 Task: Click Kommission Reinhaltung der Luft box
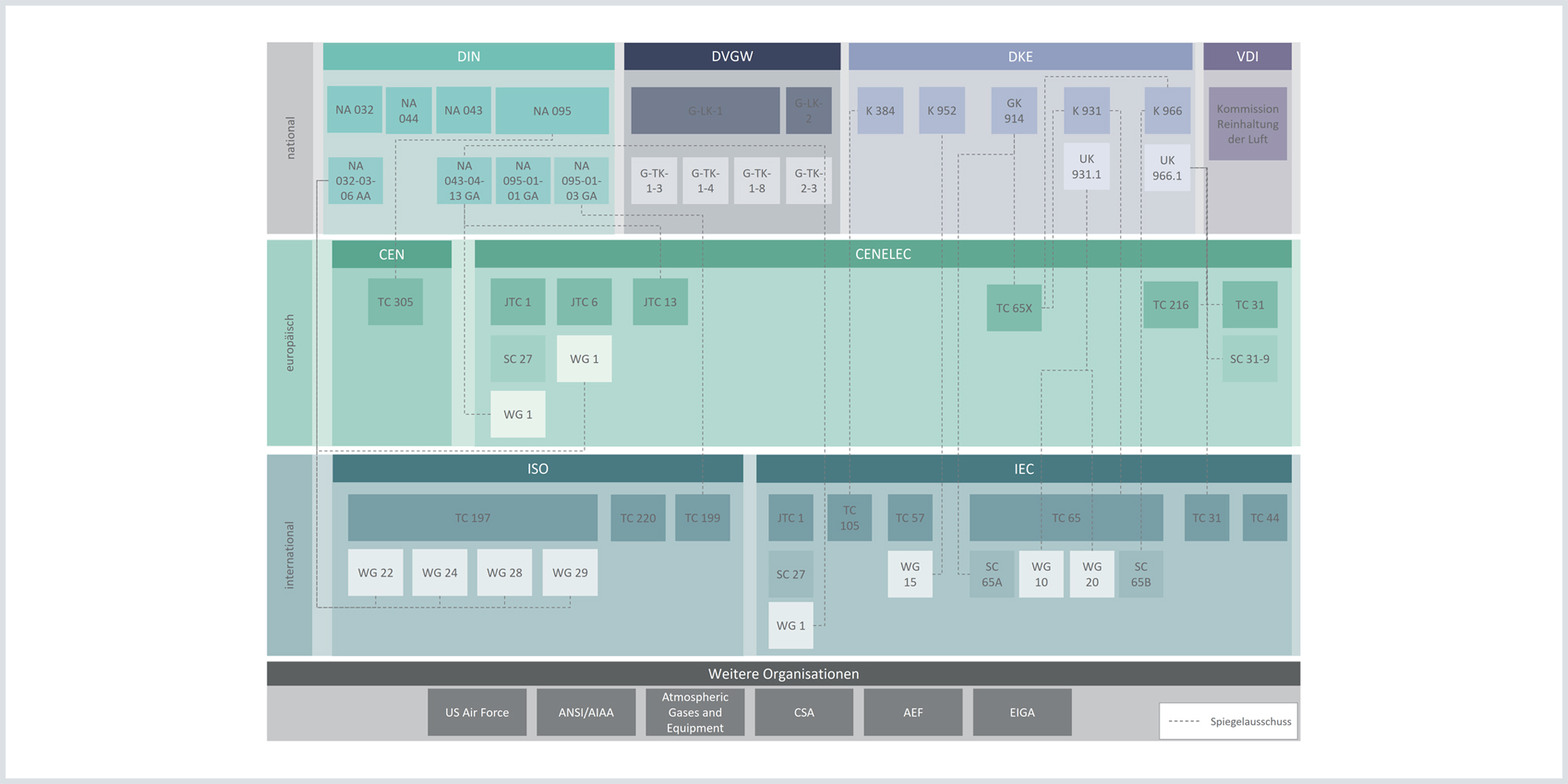tap(1247, 124)
